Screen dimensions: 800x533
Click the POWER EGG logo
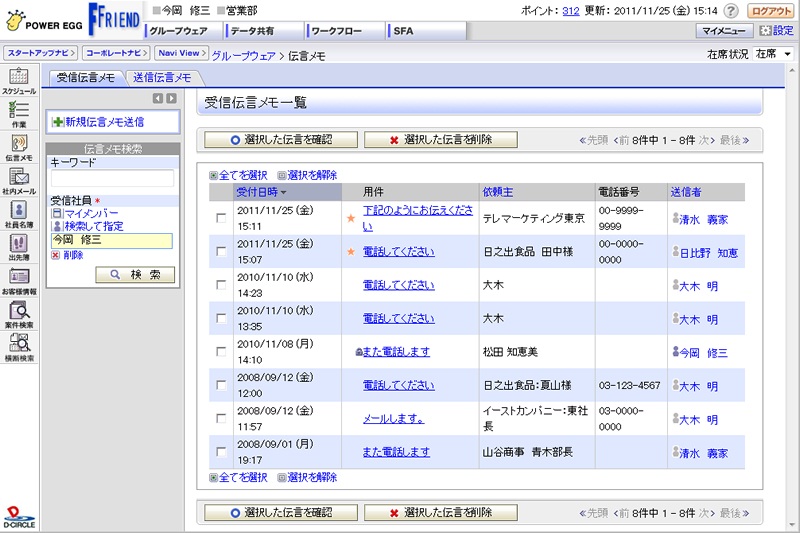[44, 20]
